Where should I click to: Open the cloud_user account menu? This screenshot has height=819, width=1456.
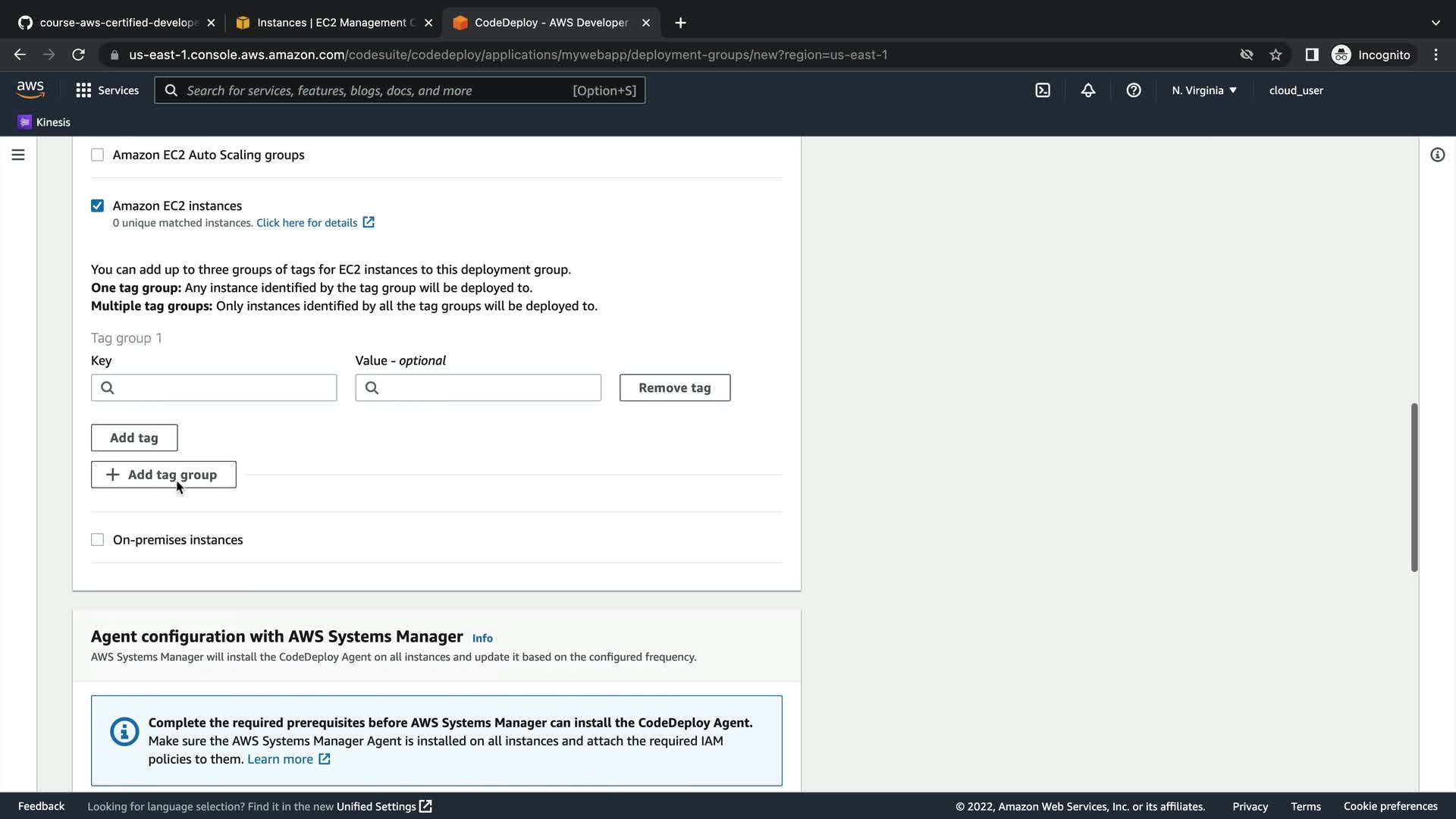1295,90
